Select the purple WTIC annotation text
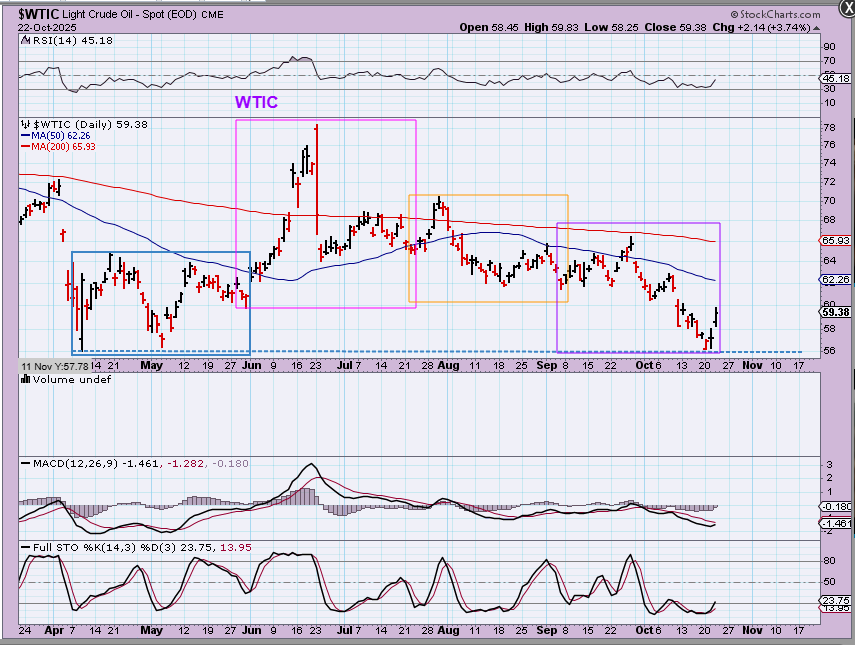The image size is (855, 645). click(x=256, y=102)
